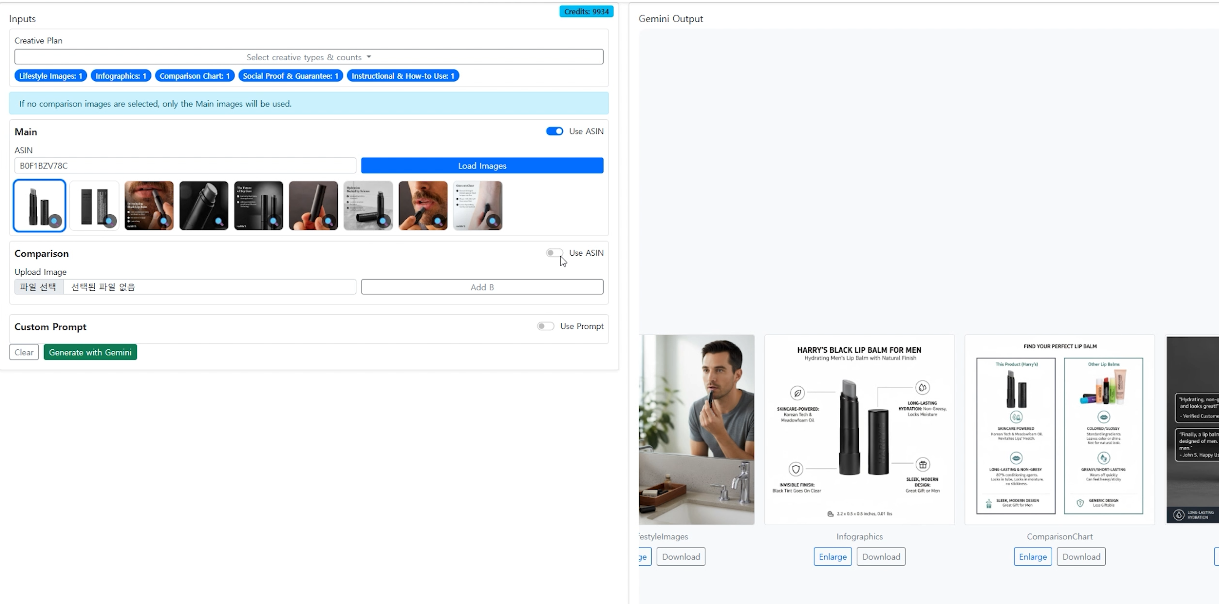Zoom the sixth thumbnail of hand holding balm

pyautogui.click(x=329, y=221)
